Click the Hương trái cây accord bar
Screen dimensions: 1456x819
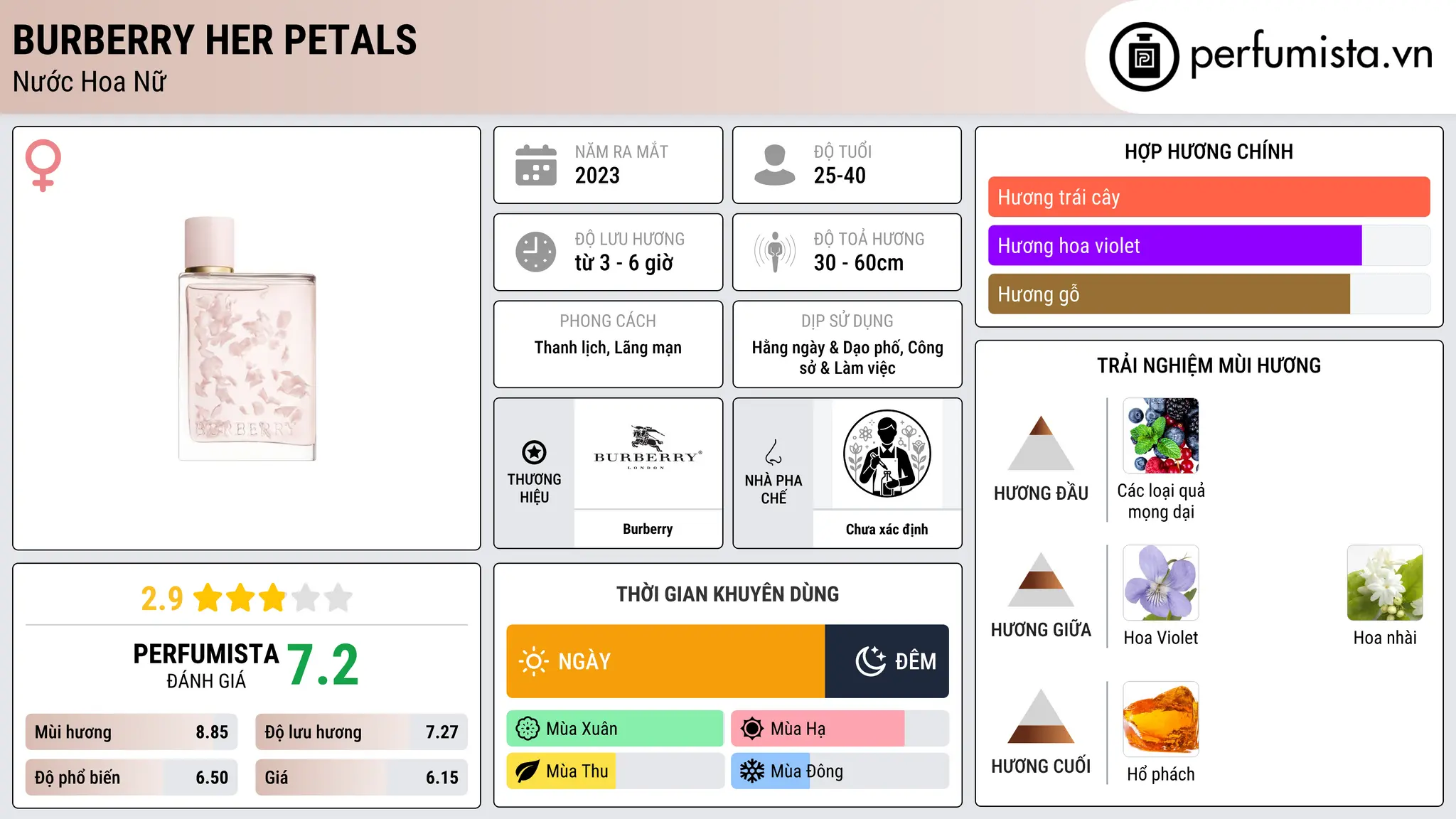[x=1209, y=197]
